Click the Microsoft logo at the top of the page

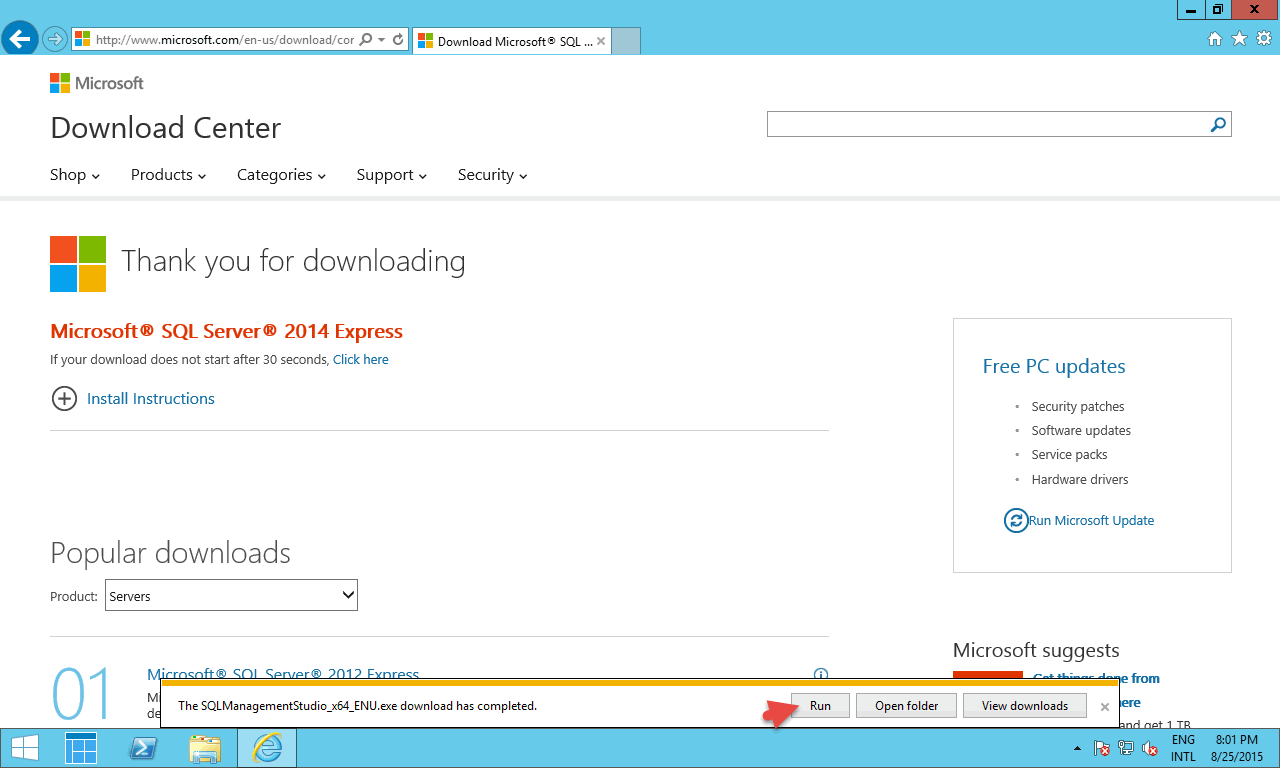click(97, 83)
